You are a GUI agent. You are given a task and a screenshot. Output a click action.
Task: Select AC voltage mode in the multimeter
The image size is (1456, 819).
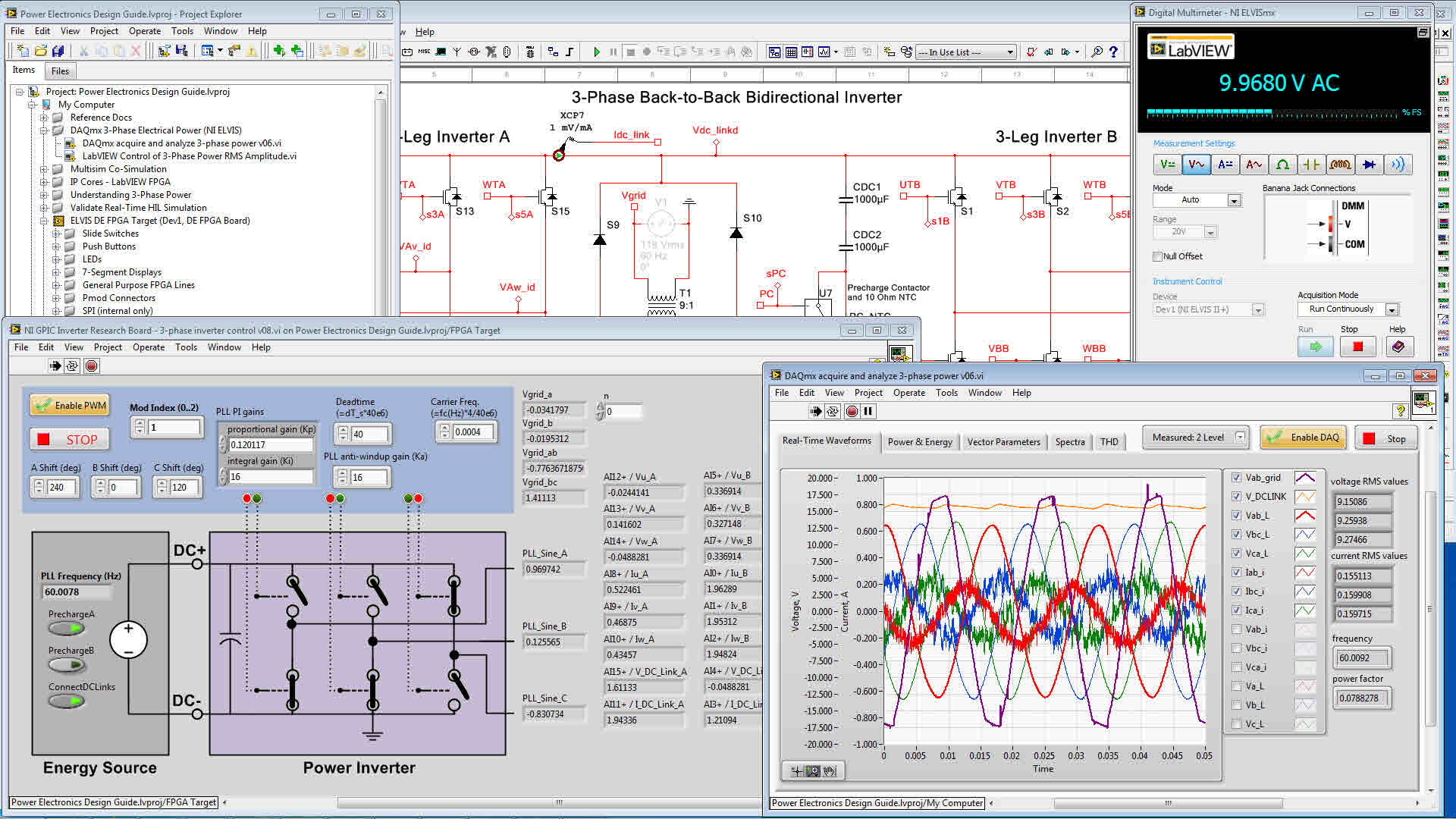(1196, 165)
